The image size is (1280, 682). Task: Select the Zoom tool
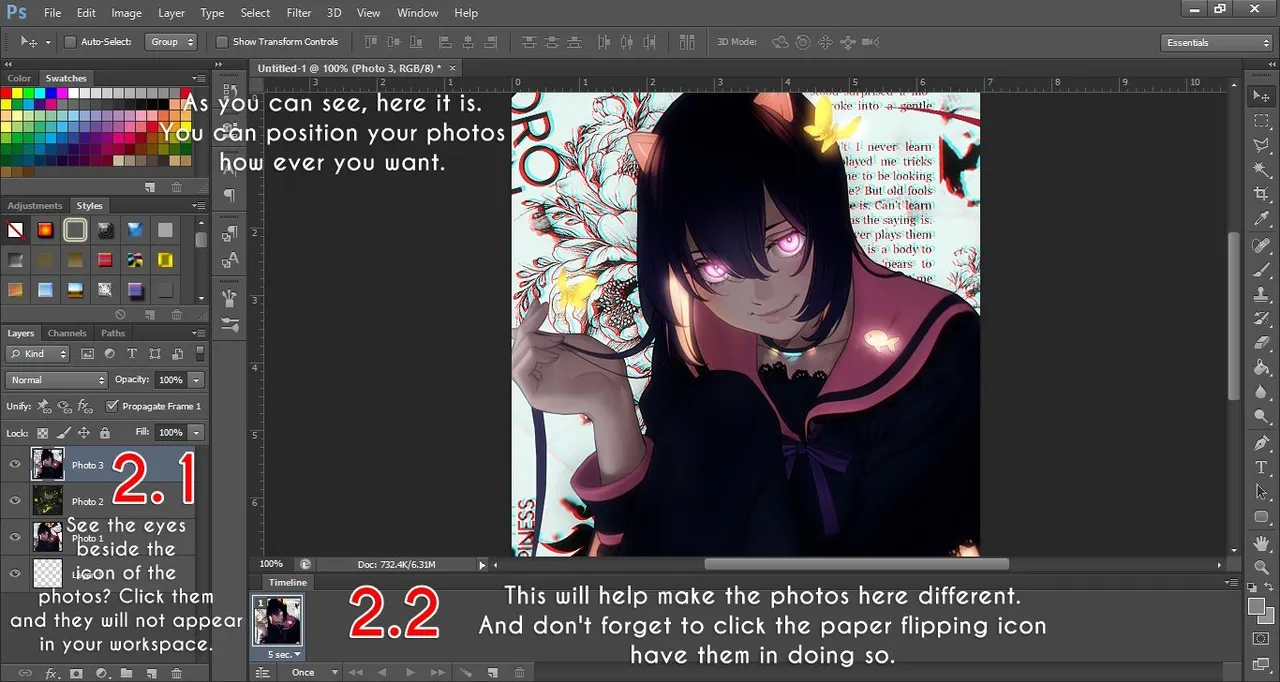[1261, 567]
